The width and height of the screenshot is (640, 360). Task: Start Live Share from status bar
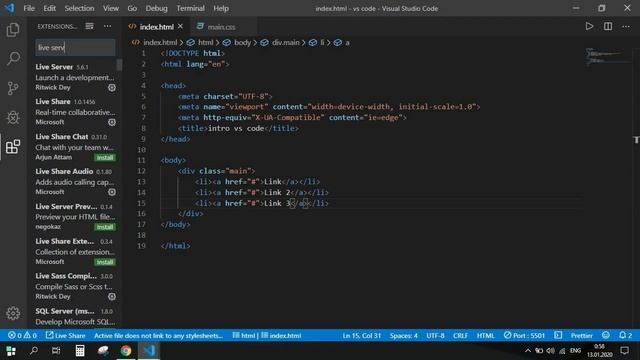click(65, 336)
